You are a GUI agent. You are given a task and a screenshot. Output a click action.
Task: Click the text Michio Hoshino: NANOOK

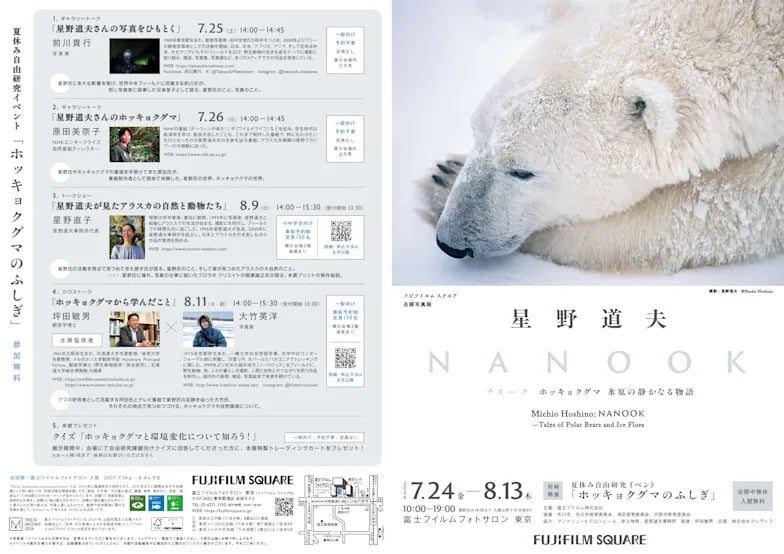tap(588, 414)
